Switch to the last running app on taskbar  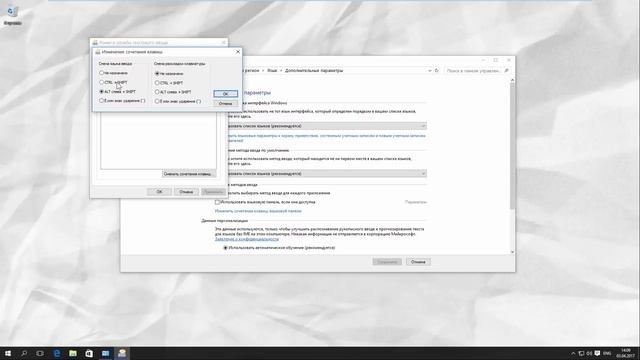(122, 353)
